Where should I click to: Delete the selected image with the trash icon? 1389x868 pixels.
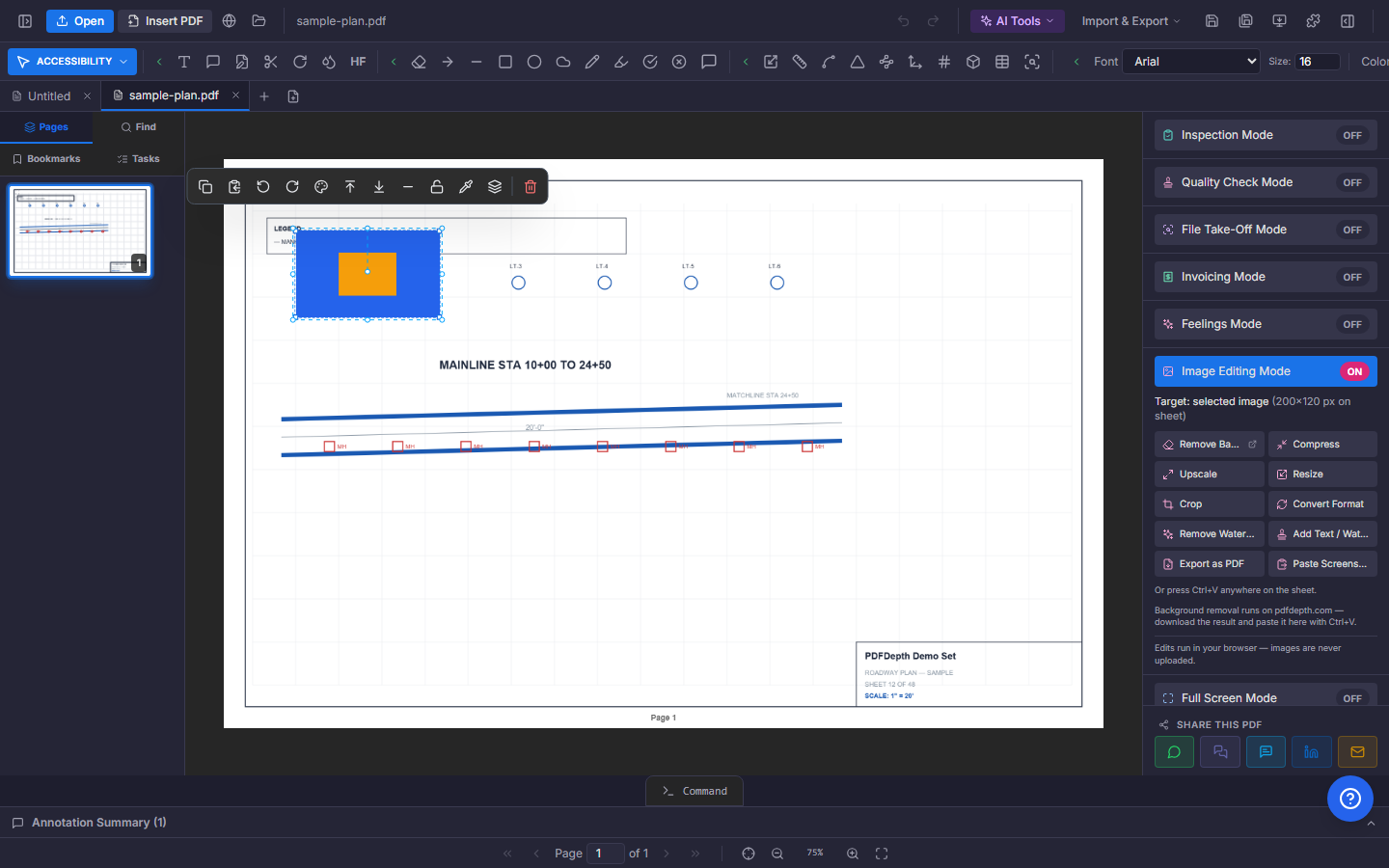click(531, 187)
